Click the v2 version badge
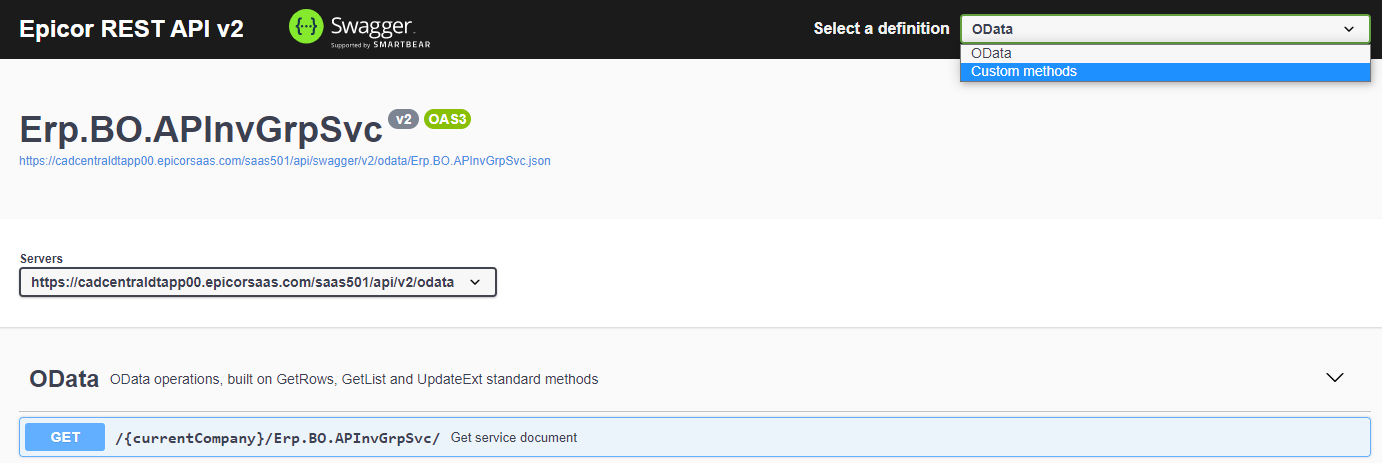This screenshot has height=463, width=1382. click(x=403, y=119)
